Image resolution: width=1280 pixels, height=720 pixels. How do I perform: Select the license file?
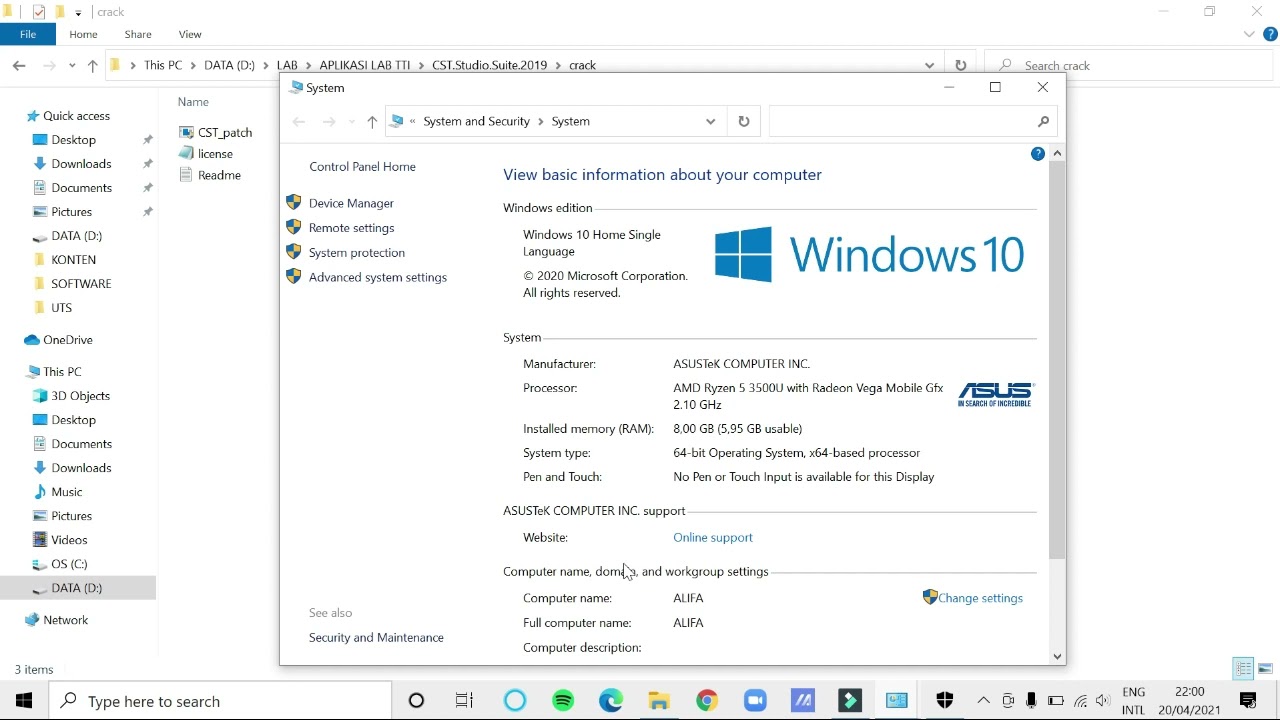(207, 154)
